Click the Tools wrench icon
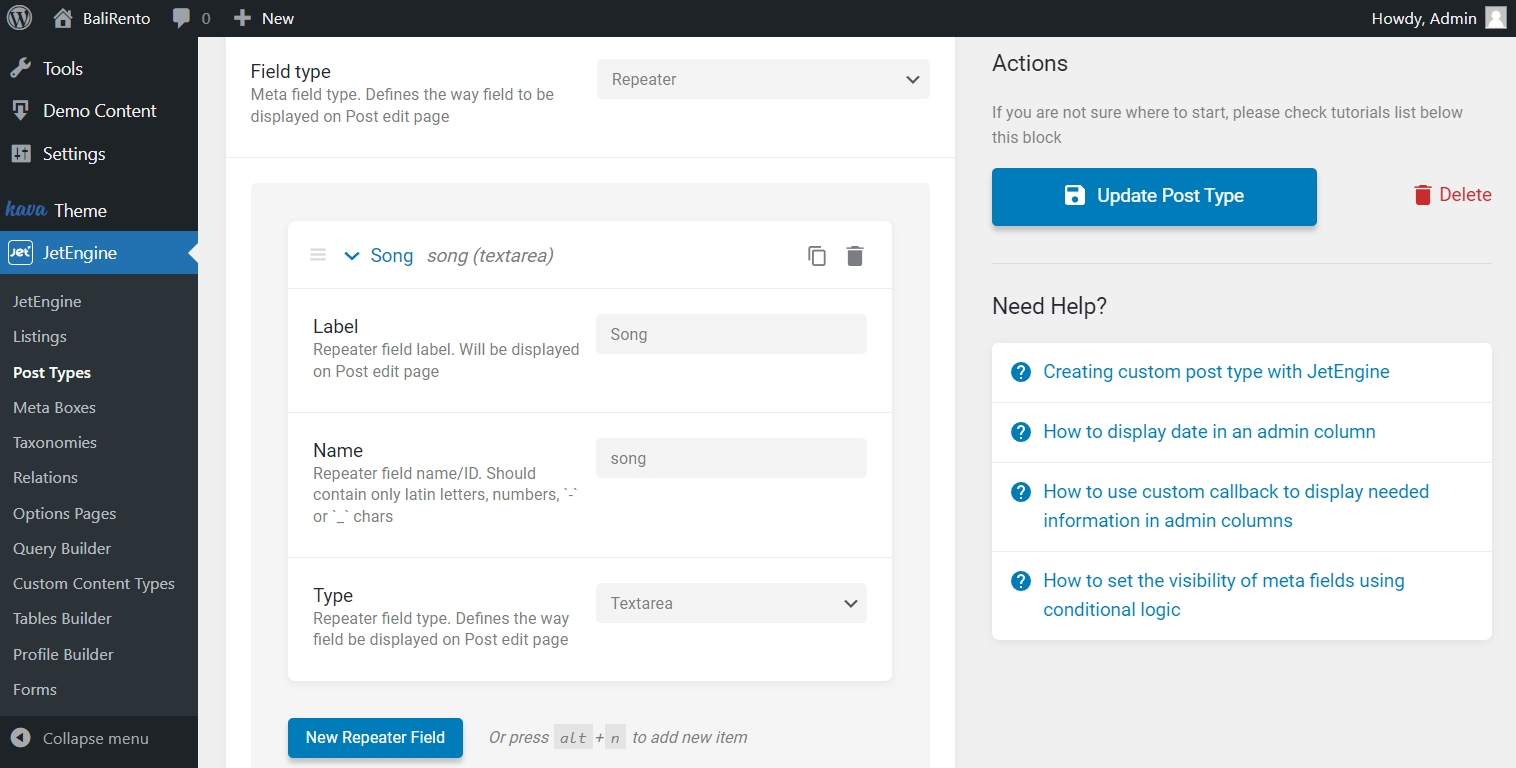Viewport: 1516px width, 768px height. [x=20, y=69]
